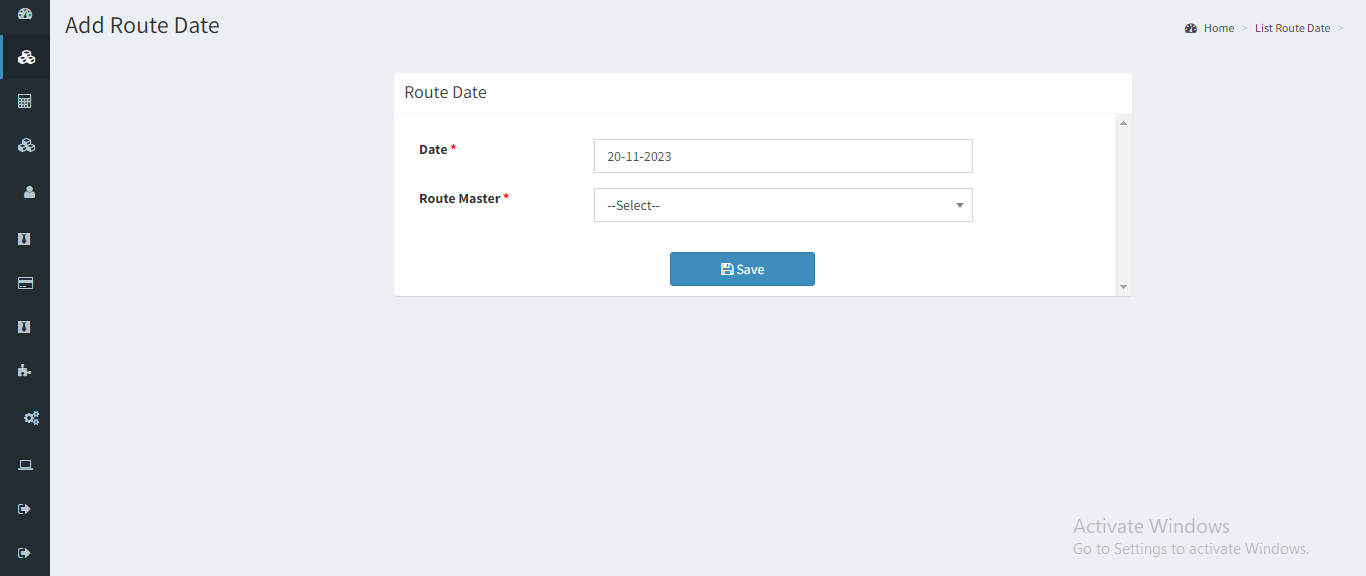Open the dashboard gauge icon in sidebar
The width and height of the screenshot is (1366, 576).
26,14
